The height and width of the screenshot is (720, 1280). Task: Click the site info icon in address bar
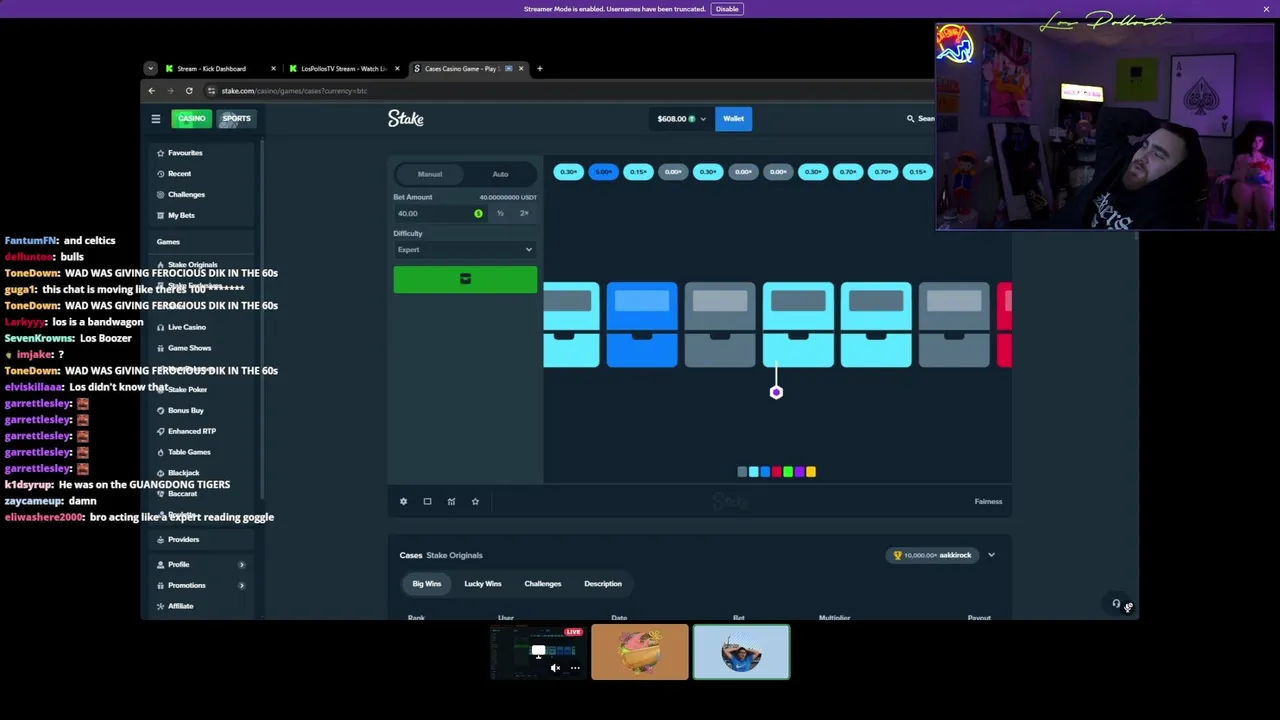point(211,91)
